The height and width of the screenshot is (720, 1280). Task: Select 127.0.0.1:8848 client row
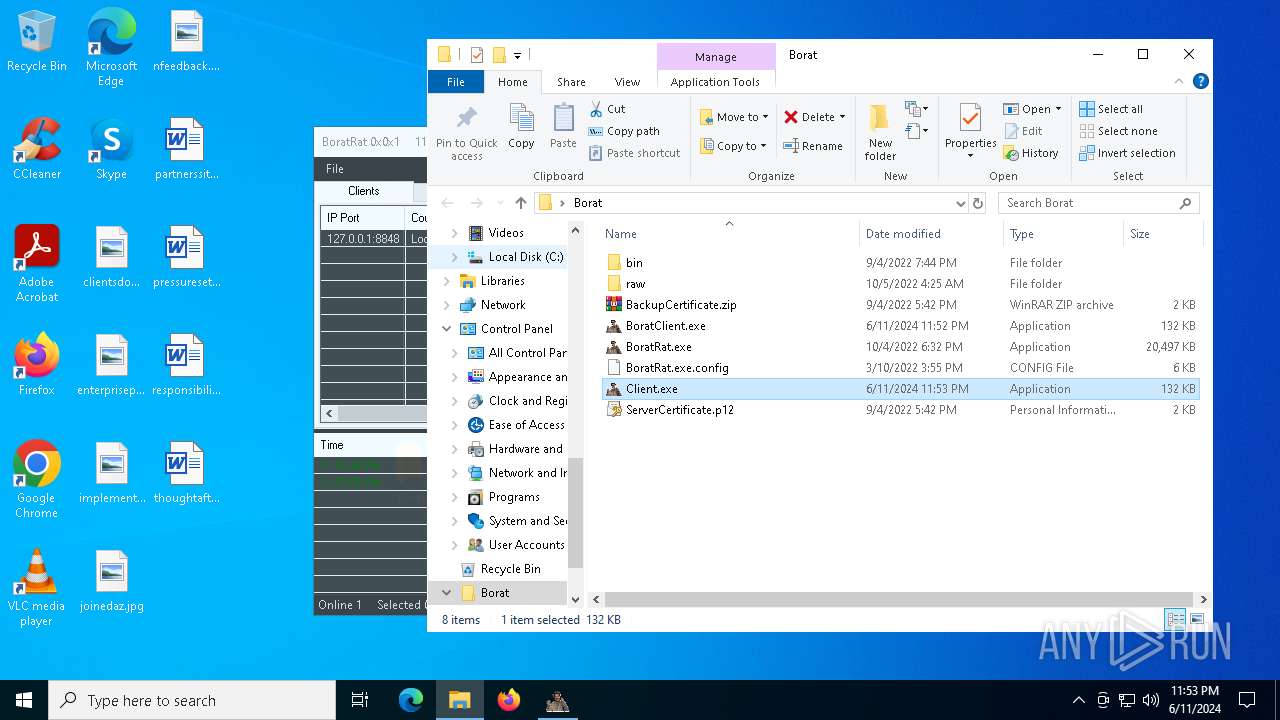(374, 239)
